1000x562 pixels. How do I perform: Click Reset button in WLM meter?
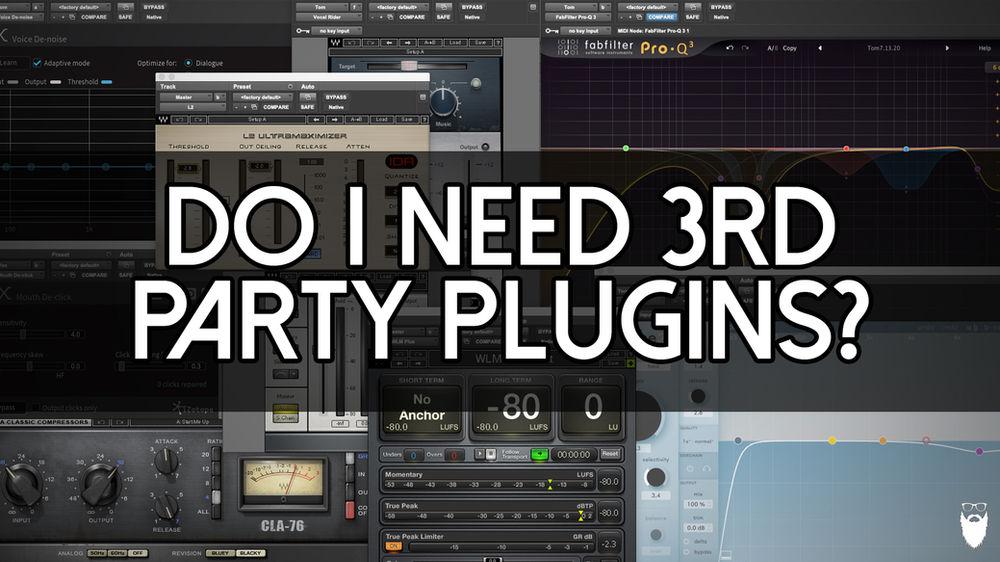pyautogui.click(x=610, y=454)
